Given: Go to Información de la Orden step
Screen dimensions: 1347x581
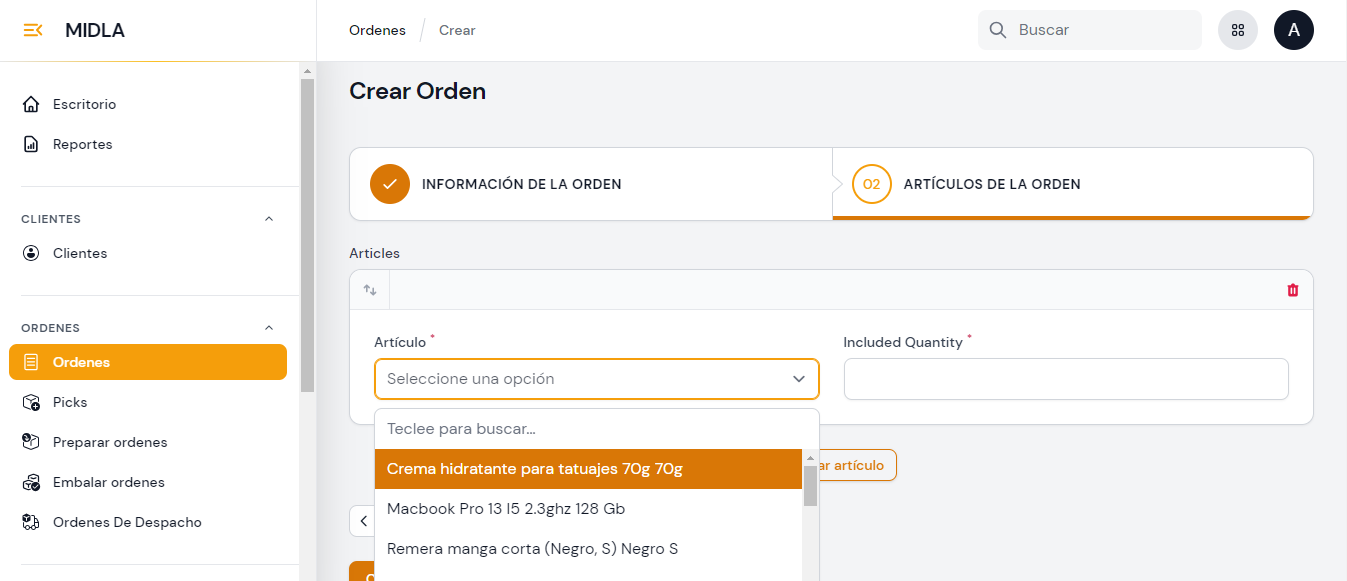Looking at the screenshot, I should [x=520, y=184].
